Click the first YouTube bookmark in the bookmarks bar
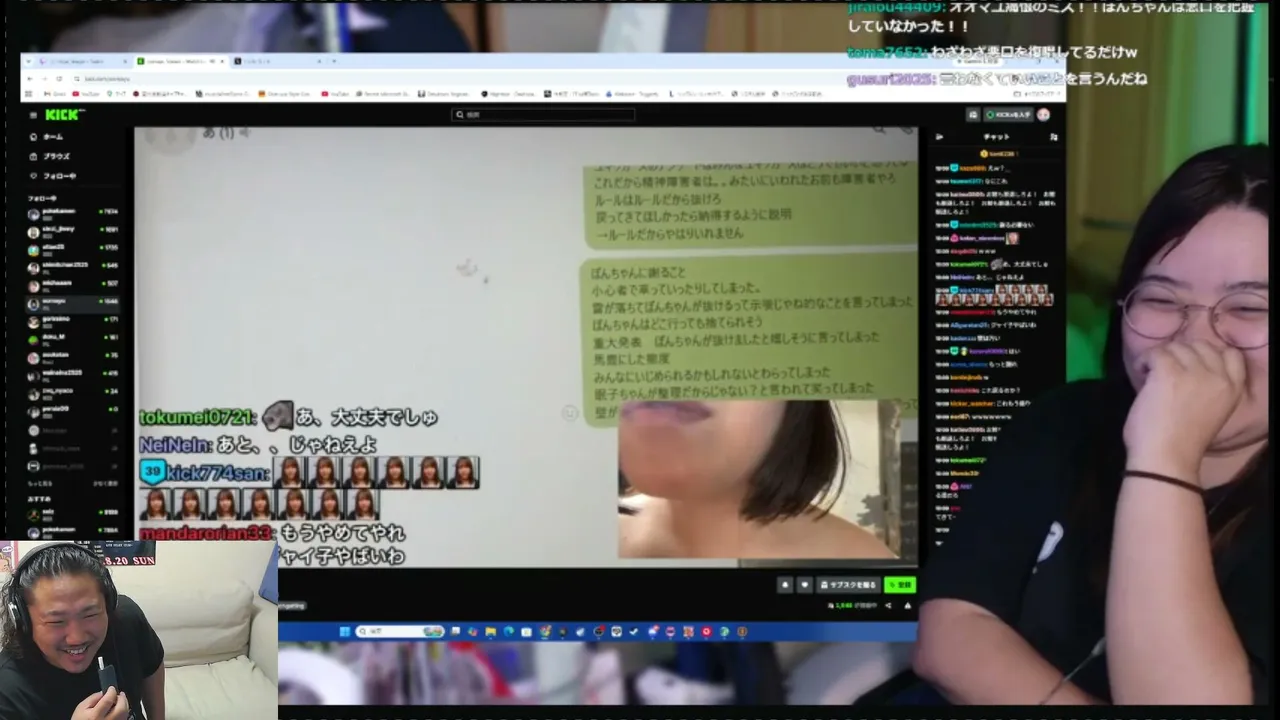 point(85,93)
